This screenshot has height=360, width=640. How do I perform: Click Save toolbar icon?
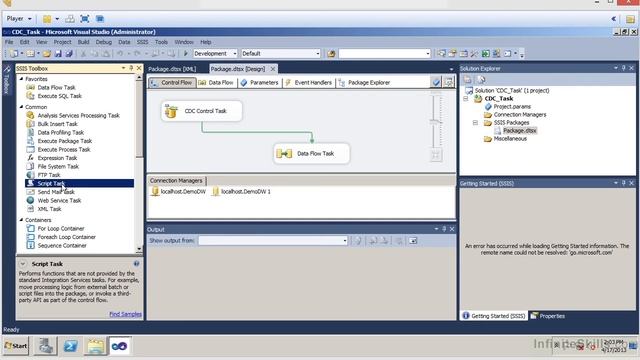click(58, 53)
